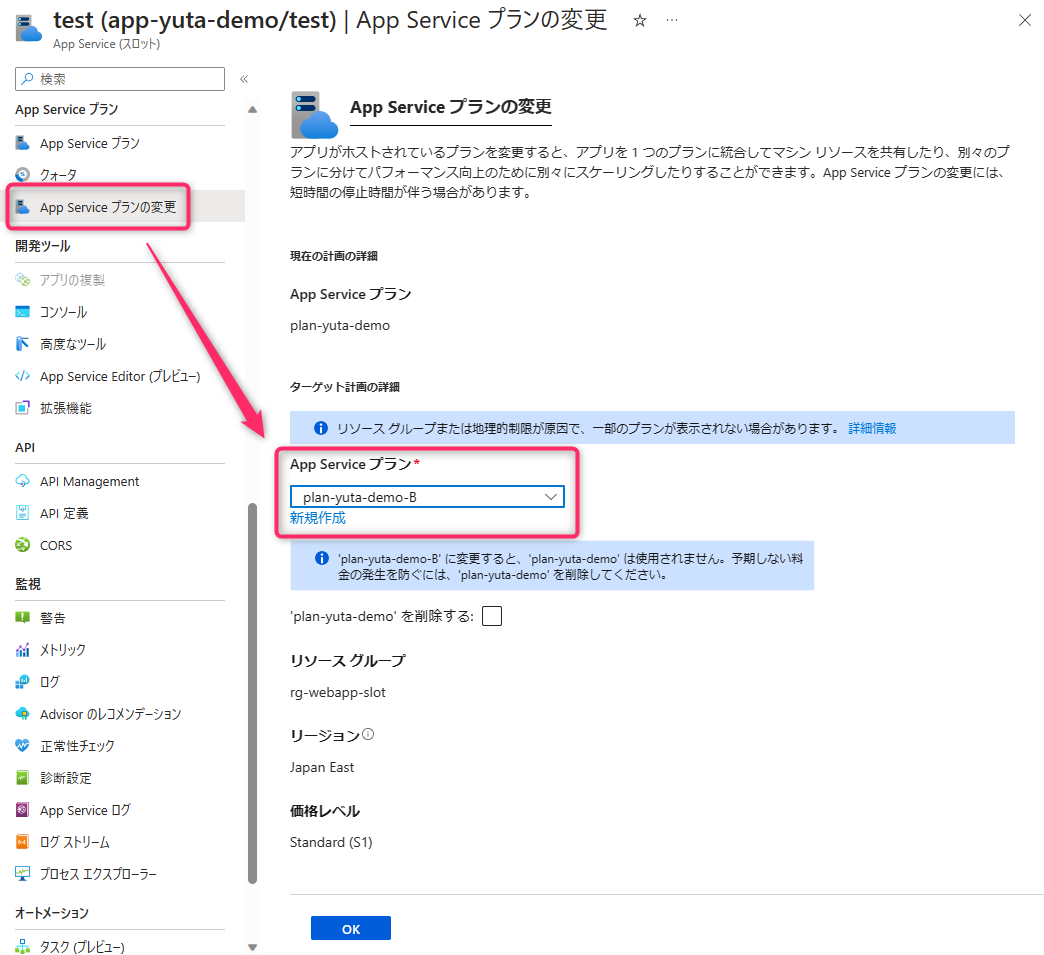Click the ログ ストリーム icon
Screen dimensions: 1044x955
coord(23,842)
